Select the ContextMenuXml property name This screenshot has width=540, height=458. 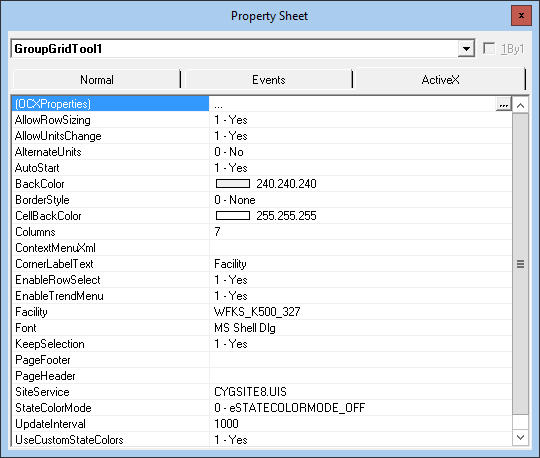[x=55, y=248]
